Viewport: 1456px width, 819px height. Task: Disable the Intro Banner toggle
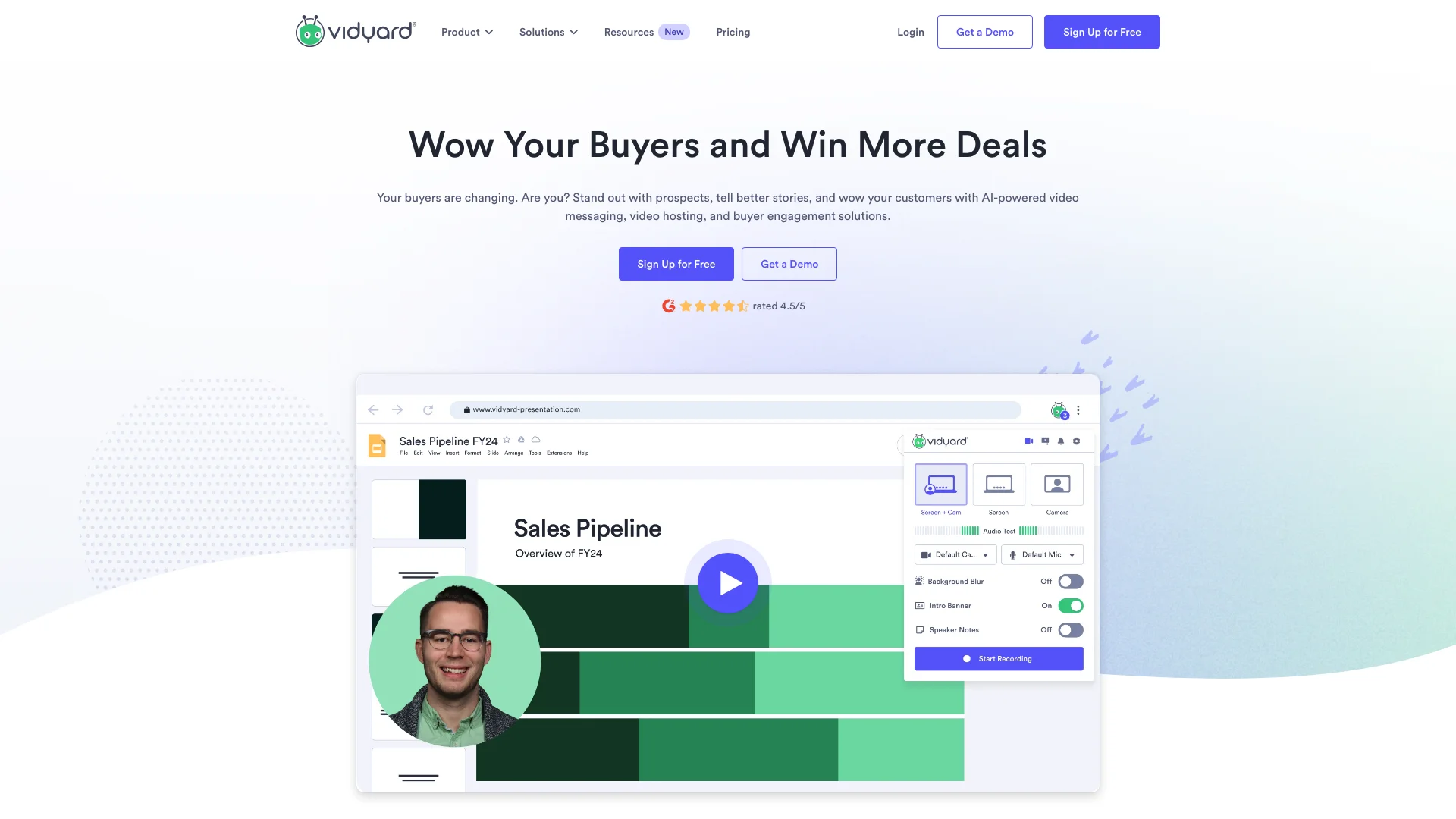click(1069, 605)
